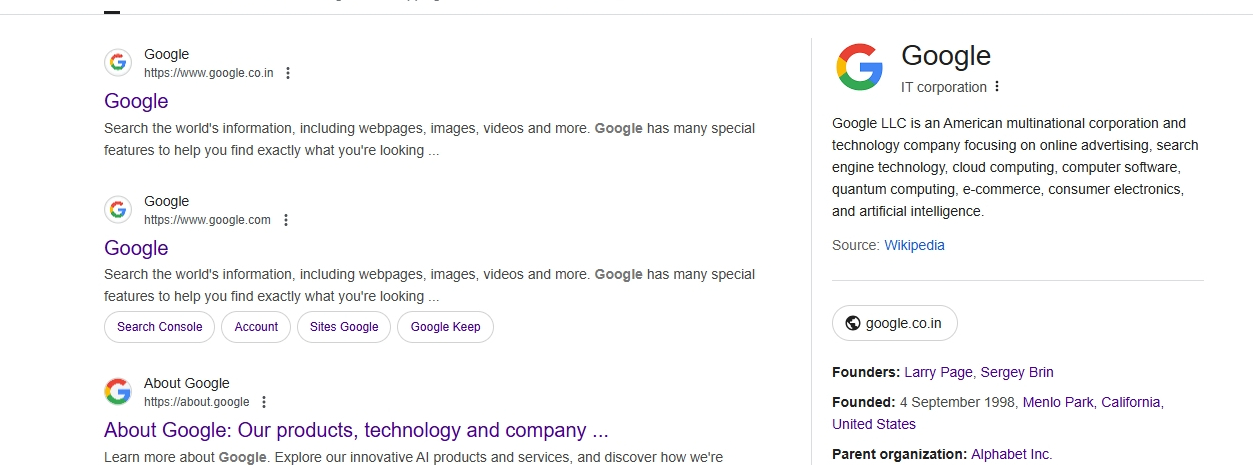Viewport: 1253px width, 465px height.
Task: Open the Account sitelink chip
Action: pos(256,327)
